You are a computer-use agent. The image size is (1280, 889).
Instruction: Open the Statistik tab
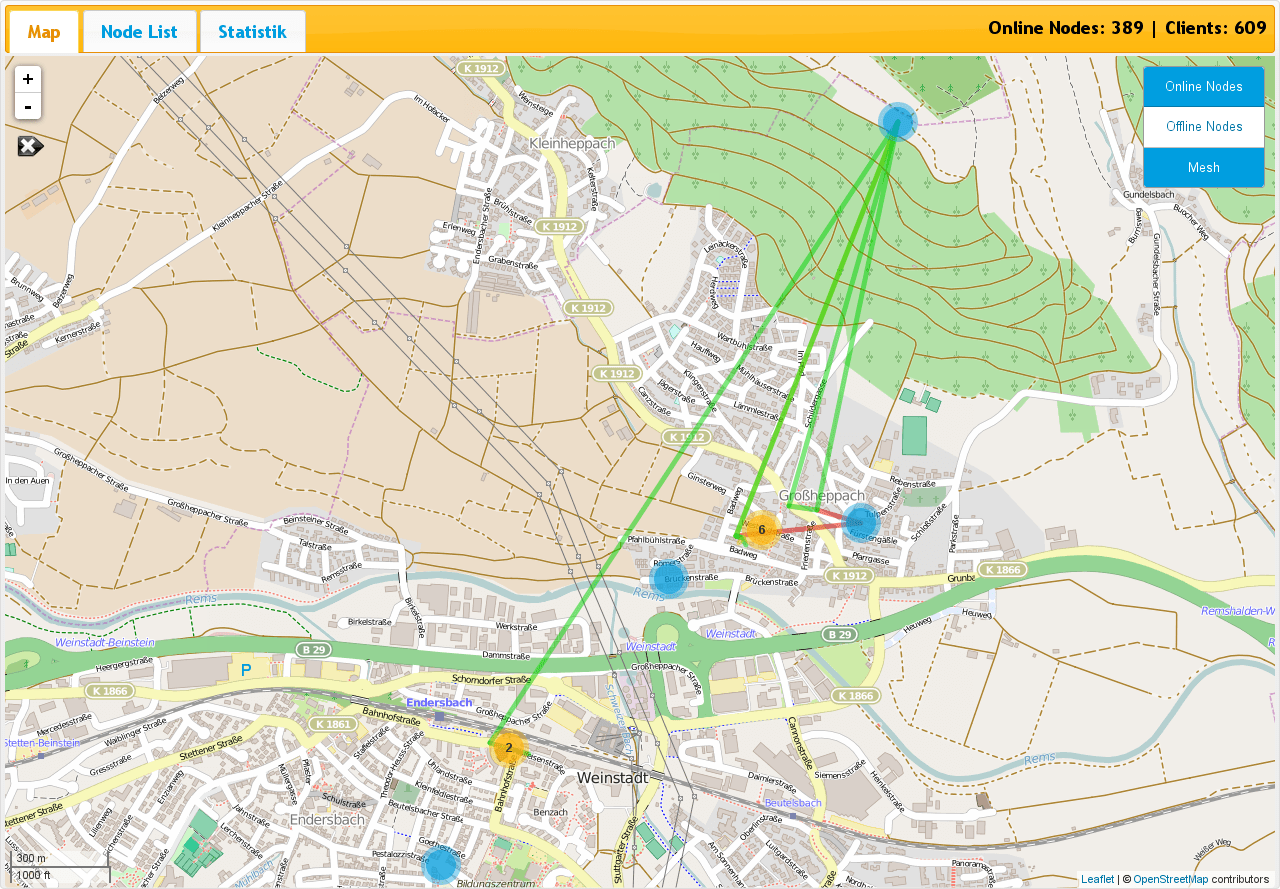point(252,31)
